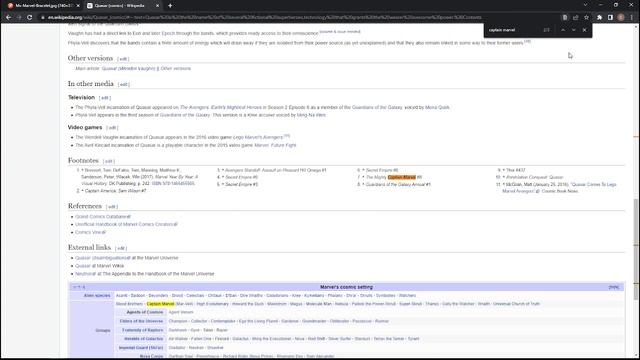This screenshot has width=640, height=360.
Task: Follow the Guardians of the Galaxy series link
Action: pos(185,115)
